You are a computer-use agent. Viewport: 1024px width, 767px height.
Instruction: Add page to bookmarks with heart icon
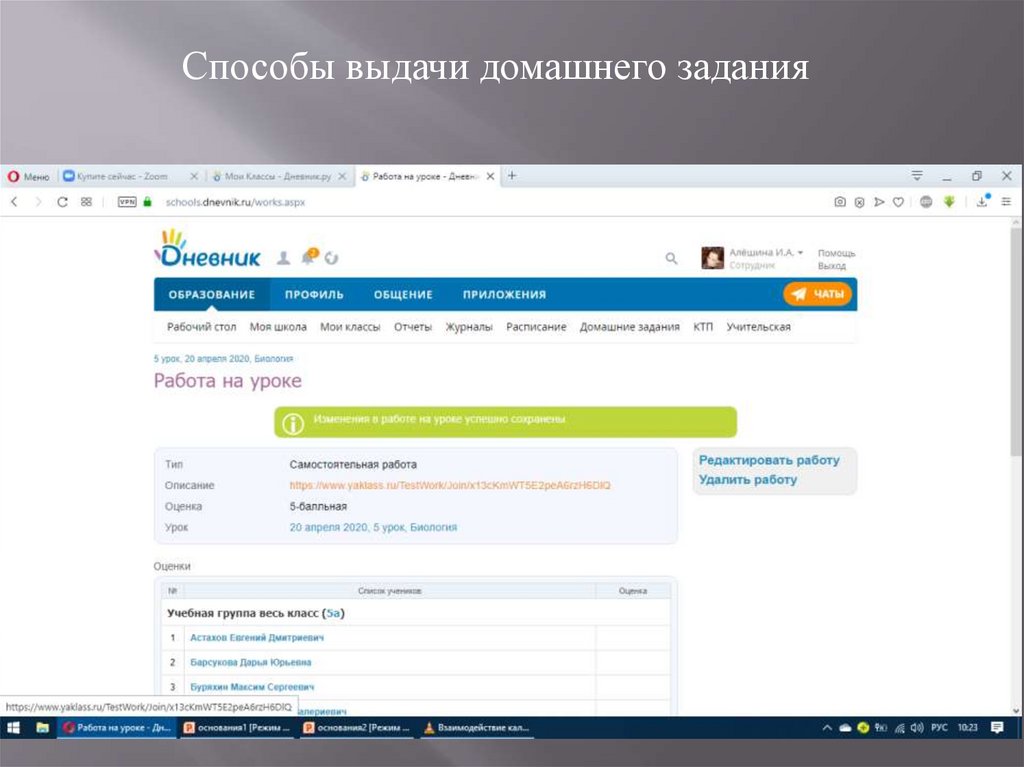click(899, 202)
